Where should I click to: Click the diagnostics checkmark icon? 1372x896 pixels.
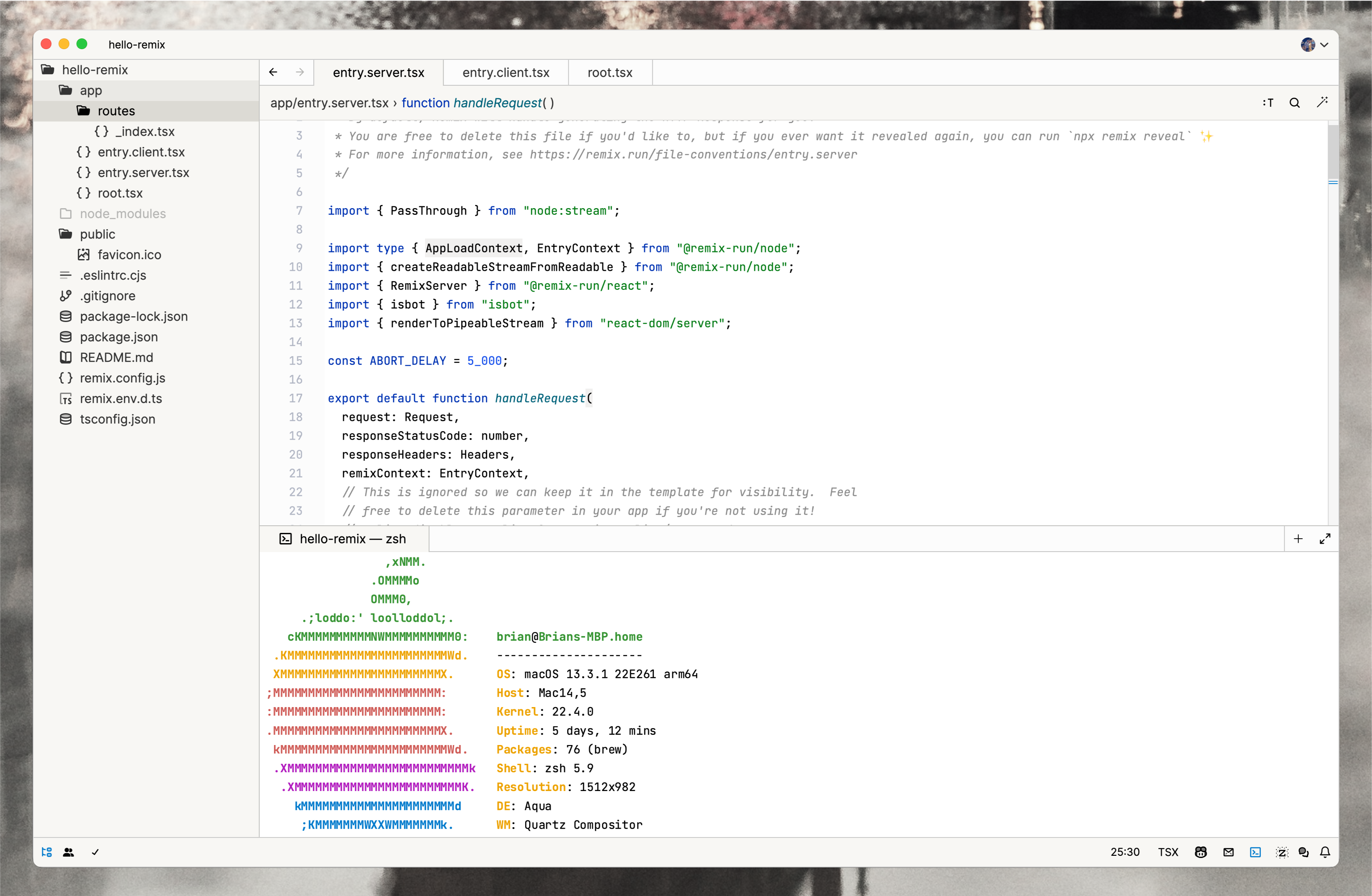95,852
